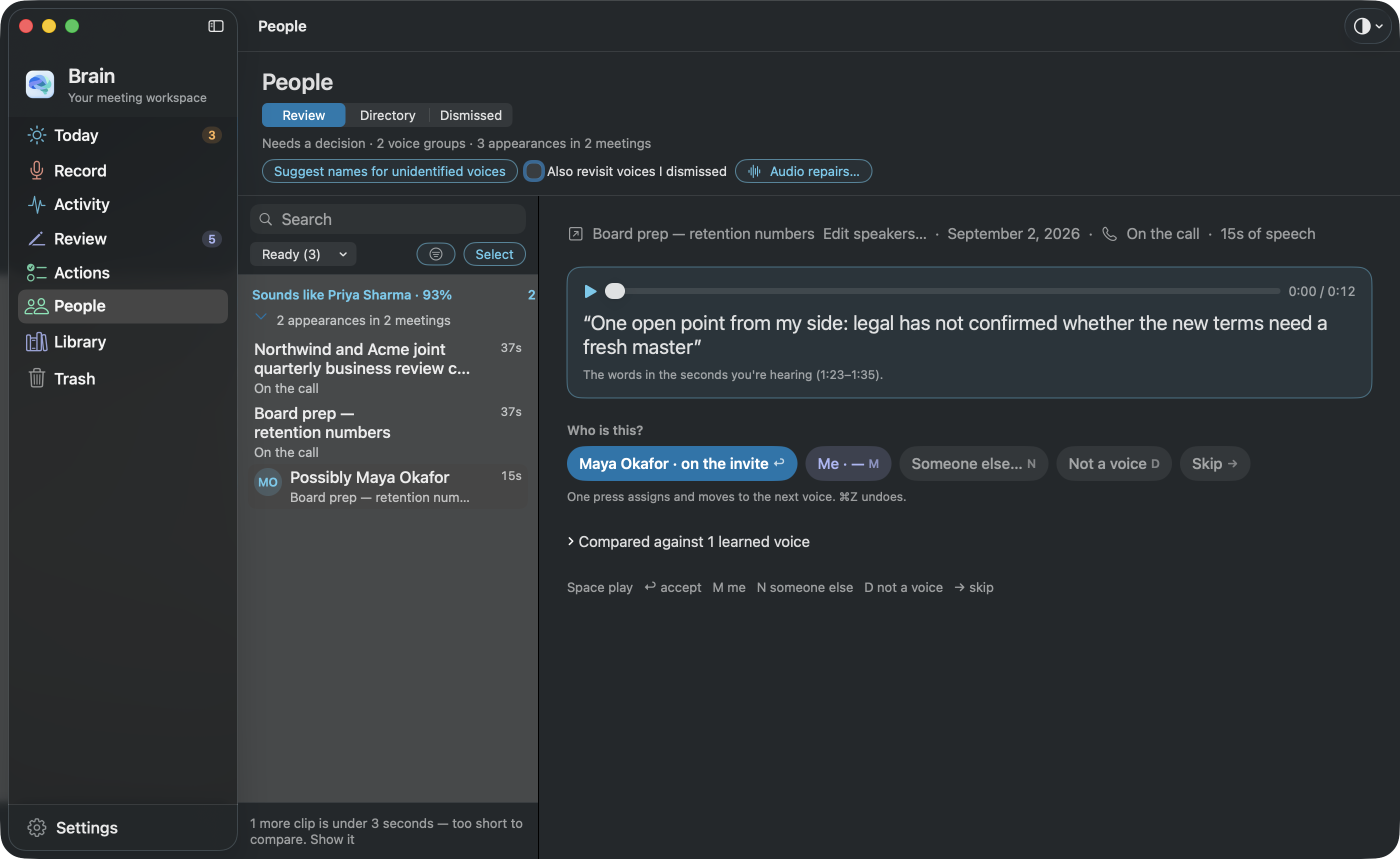Screen dimensions: 1400x859
Task: Click the audio progress track
Action: 943,291
